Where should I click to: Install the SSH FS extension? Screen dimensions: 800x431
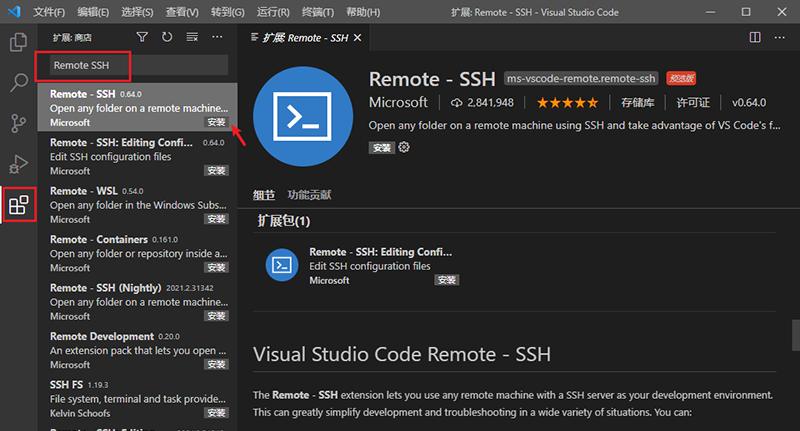tap(216, 413)
